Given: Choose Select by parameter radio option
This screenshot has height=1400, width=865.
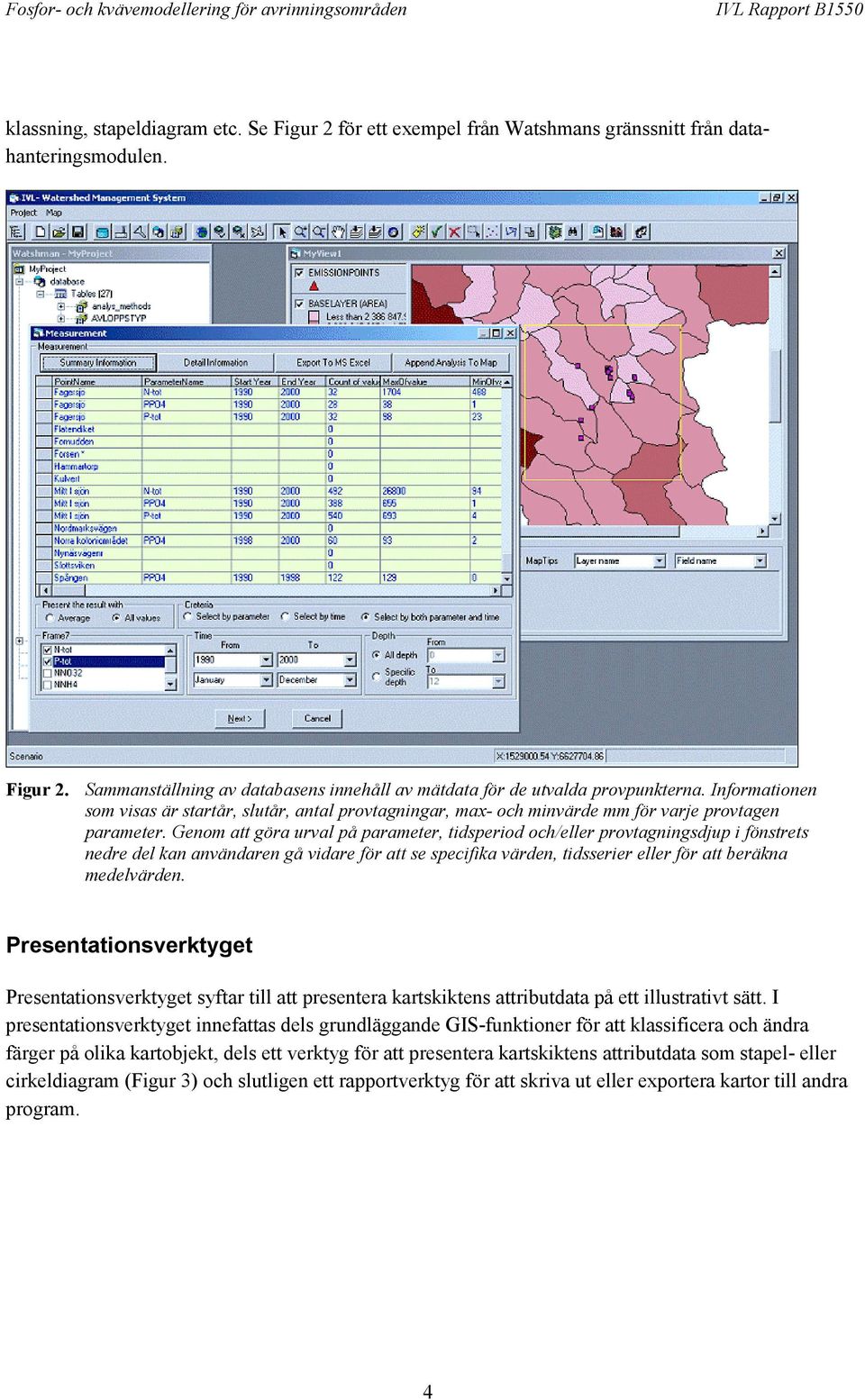Looking at the screenshot, I should pyautogui.click(x=187, y=616).
